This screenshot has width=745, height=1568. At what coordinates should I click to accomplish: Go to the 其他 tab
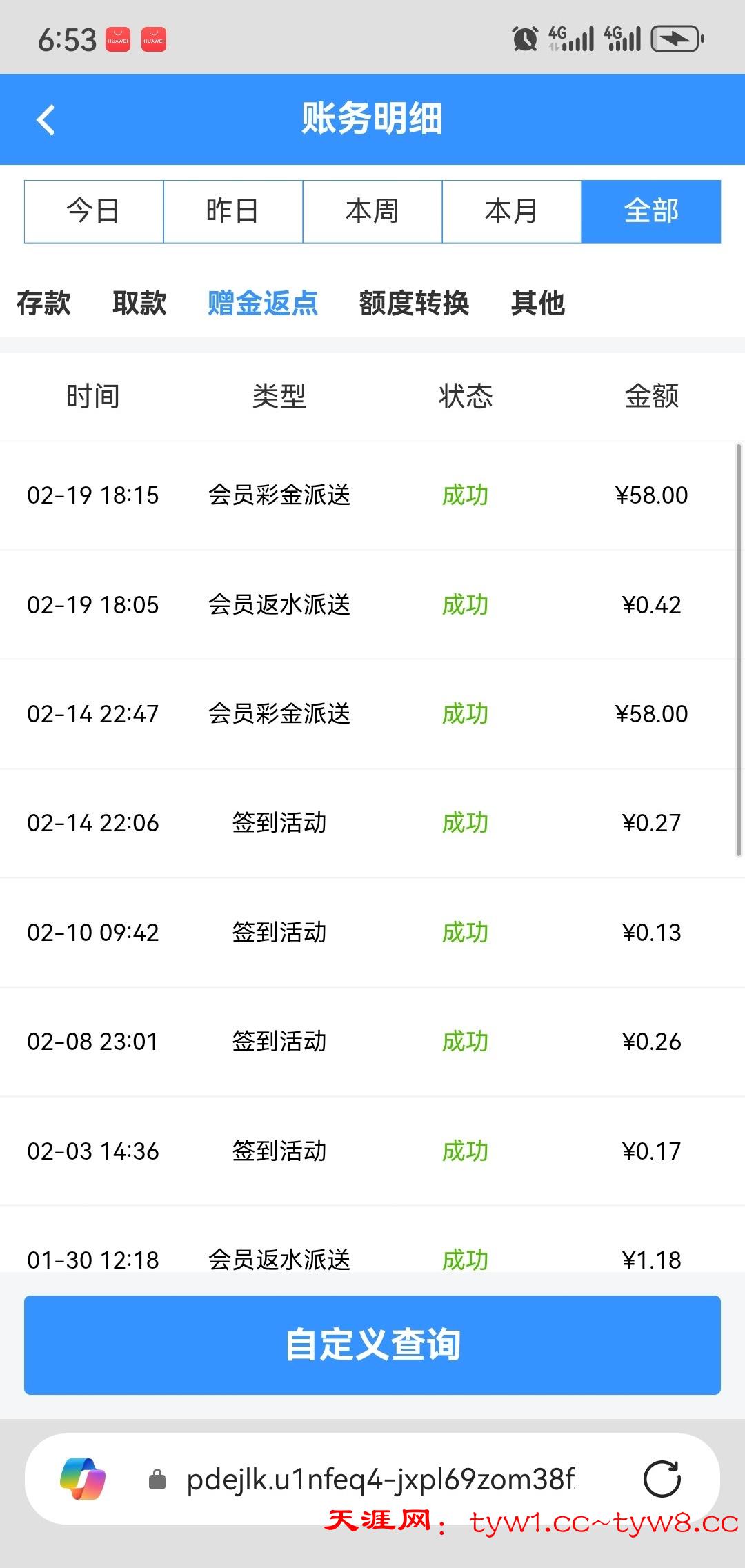coord(538,303)
